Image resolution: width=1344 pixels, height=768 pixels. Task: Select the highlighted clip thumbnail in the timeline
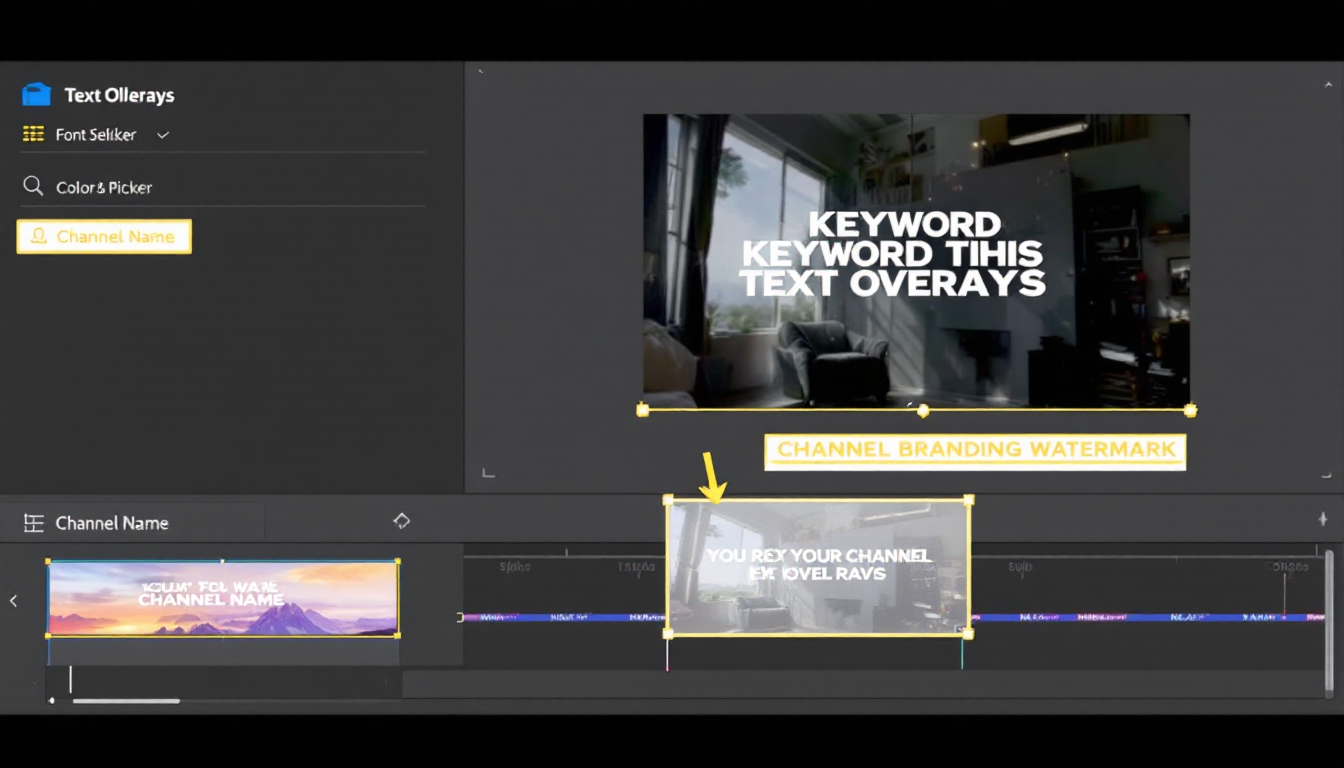[818, 567]
